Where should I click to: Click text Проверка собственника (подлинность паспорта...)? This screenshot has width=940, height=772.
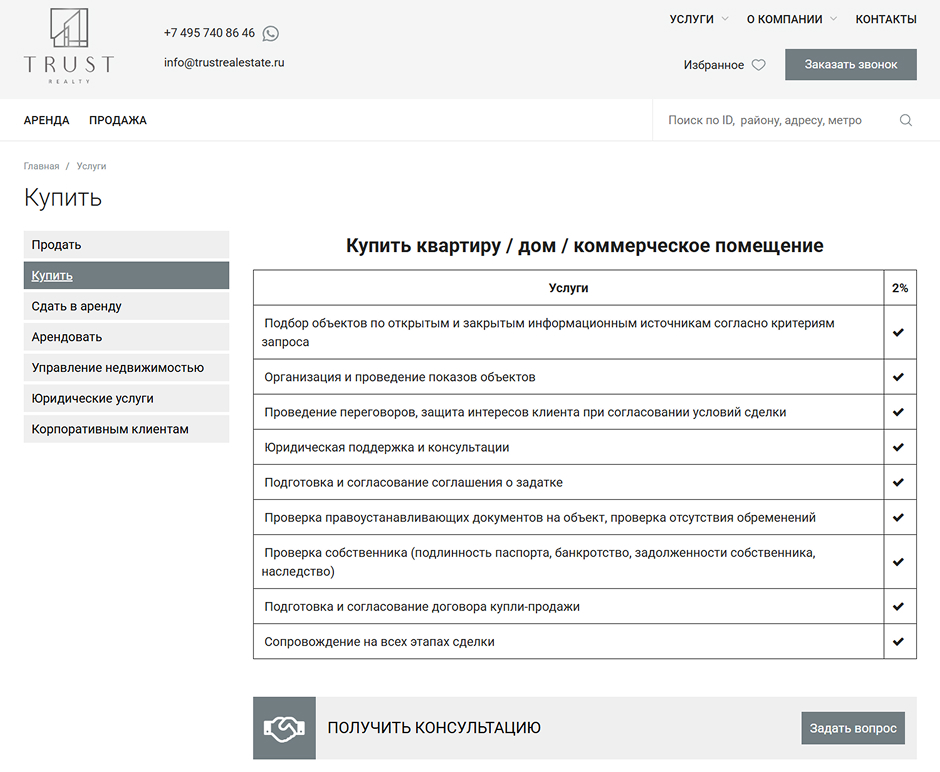pyautogui.click(x=539, y=562)
